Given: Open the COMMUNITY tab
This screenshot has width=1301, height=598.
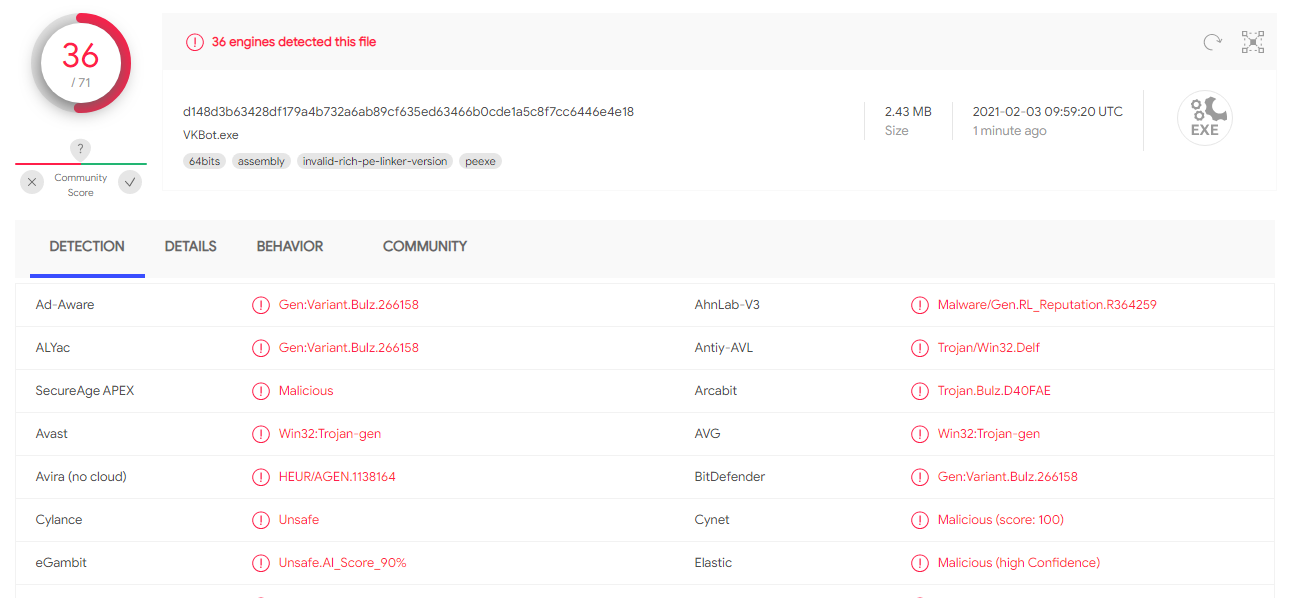Looking at the screenshot, I should (x=425, y=246).
